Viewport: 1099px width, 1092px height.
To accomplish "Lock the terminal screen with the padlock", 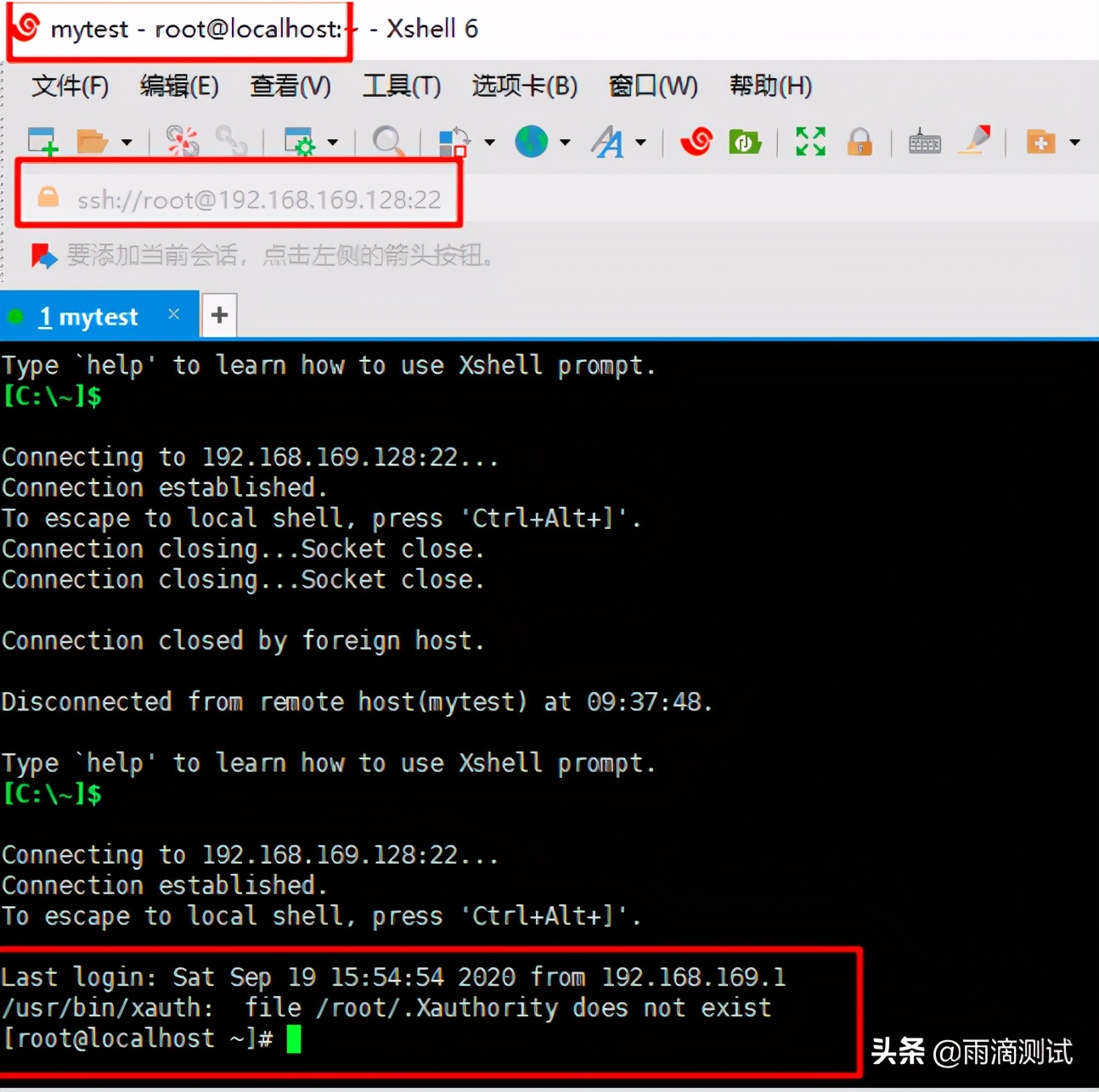I will 859,142.
